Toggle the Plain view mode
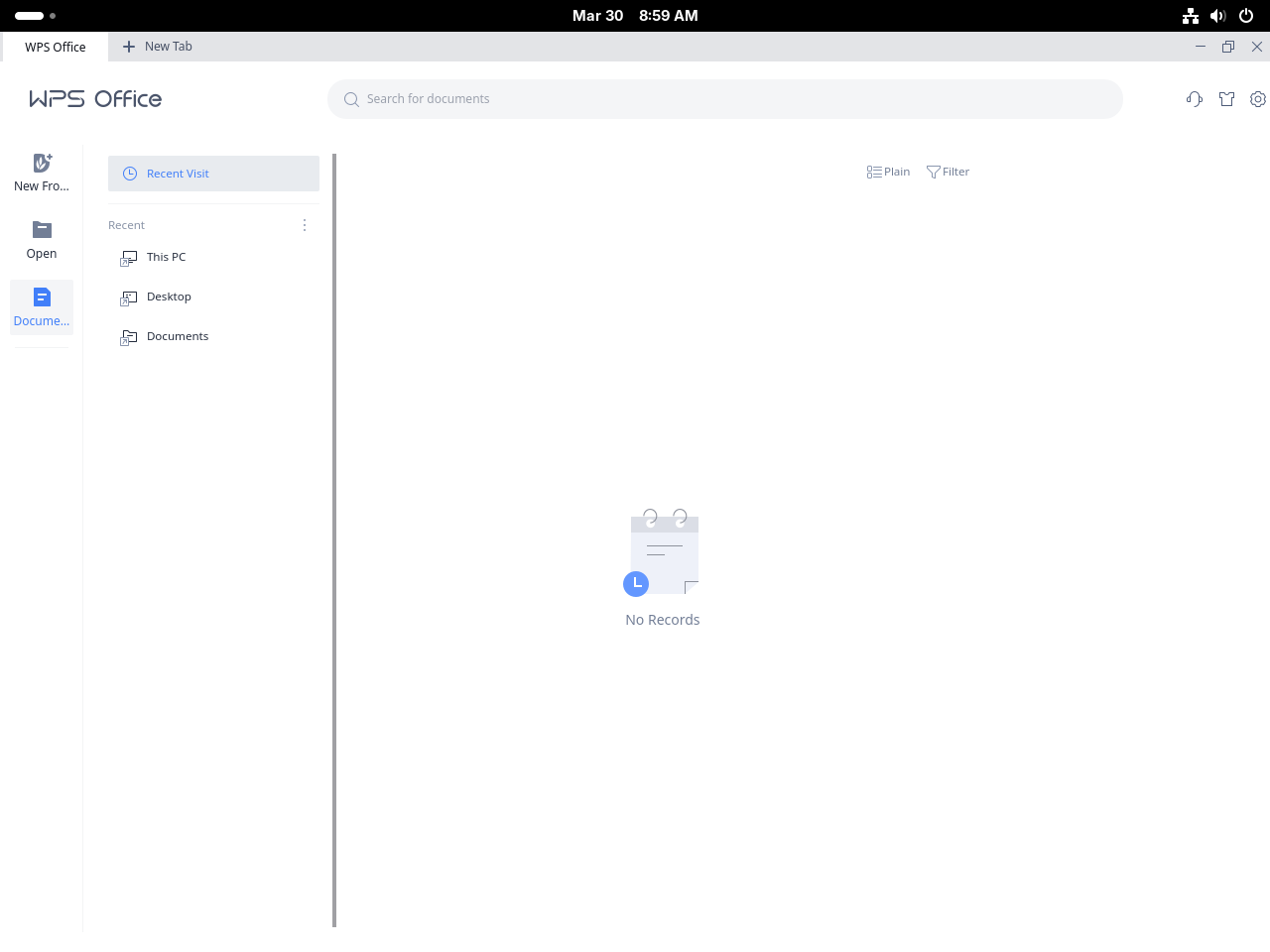The height and width of the screenshot is (952, 1270). (887, 172)
